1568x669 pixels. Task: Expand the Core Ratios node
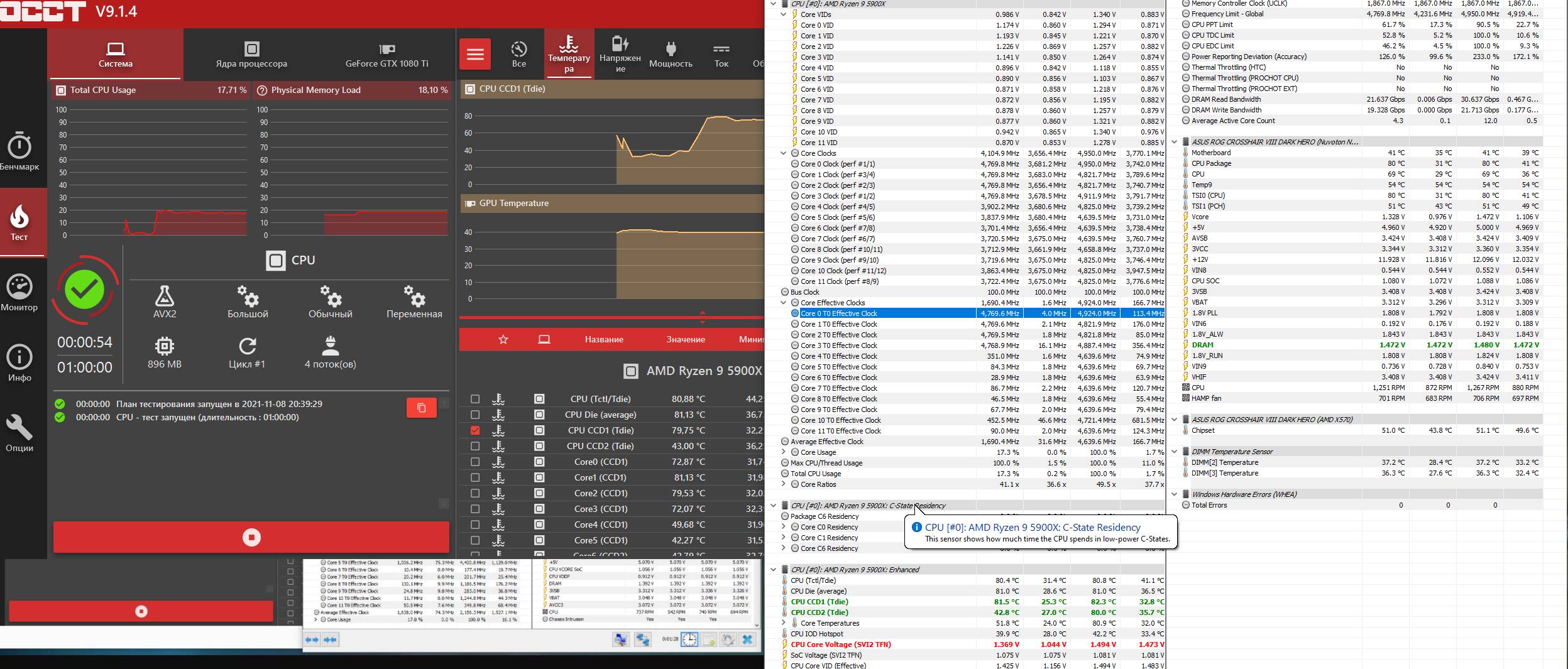pyautogui.click(x=784, y=484)
